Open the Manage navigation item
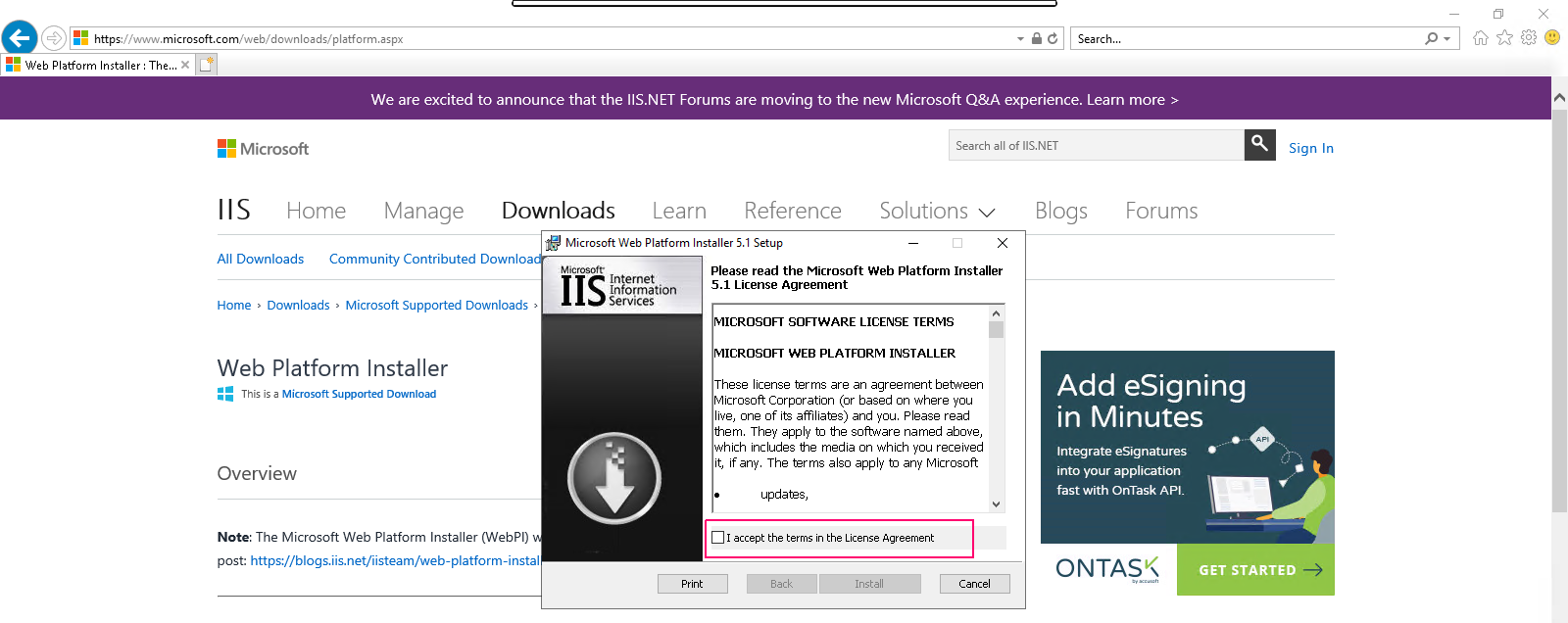Viewport: 1568px width, 623px height. pyautogui.click(x=423, y=211)
